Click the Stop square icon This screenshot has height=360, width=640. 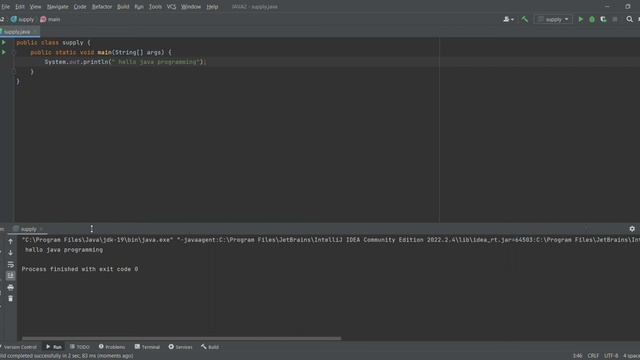(615, 19)
